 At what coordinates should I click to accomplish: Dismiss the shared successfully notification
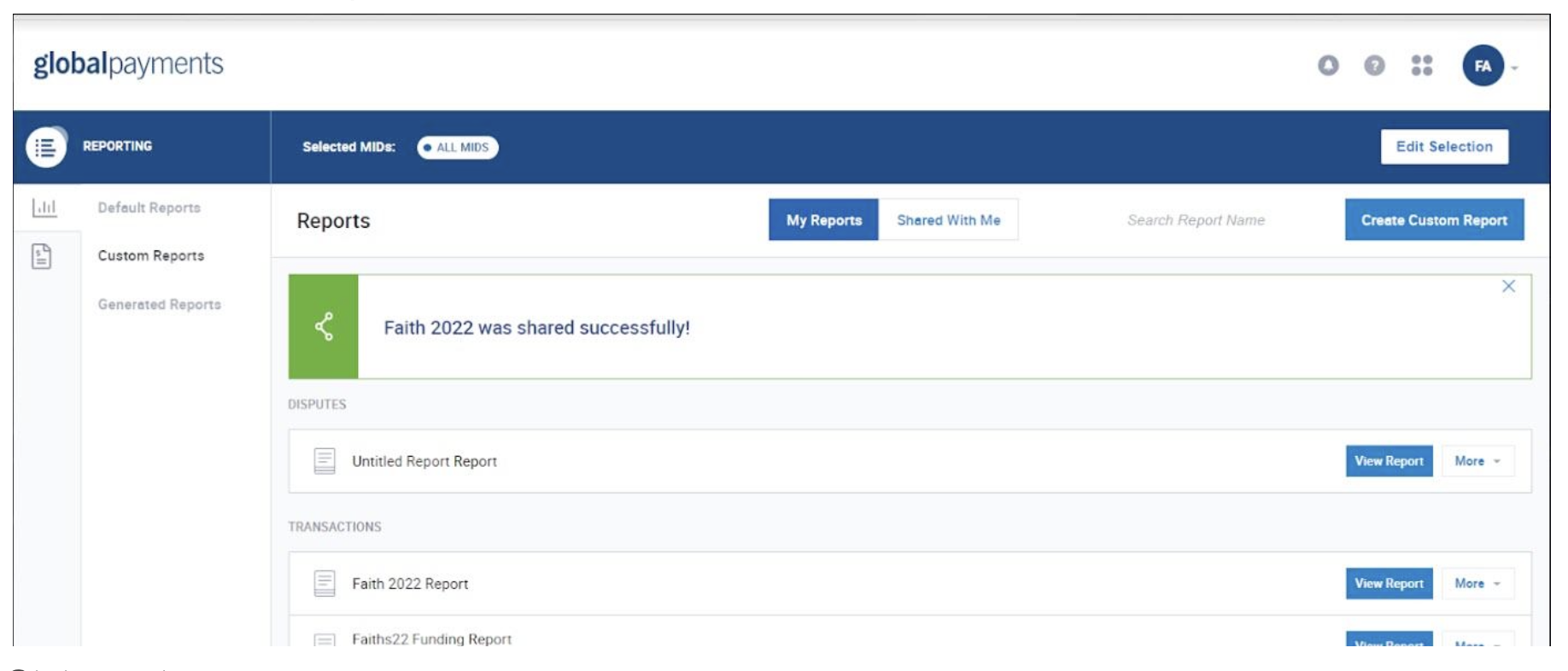tap(1508, 286)
